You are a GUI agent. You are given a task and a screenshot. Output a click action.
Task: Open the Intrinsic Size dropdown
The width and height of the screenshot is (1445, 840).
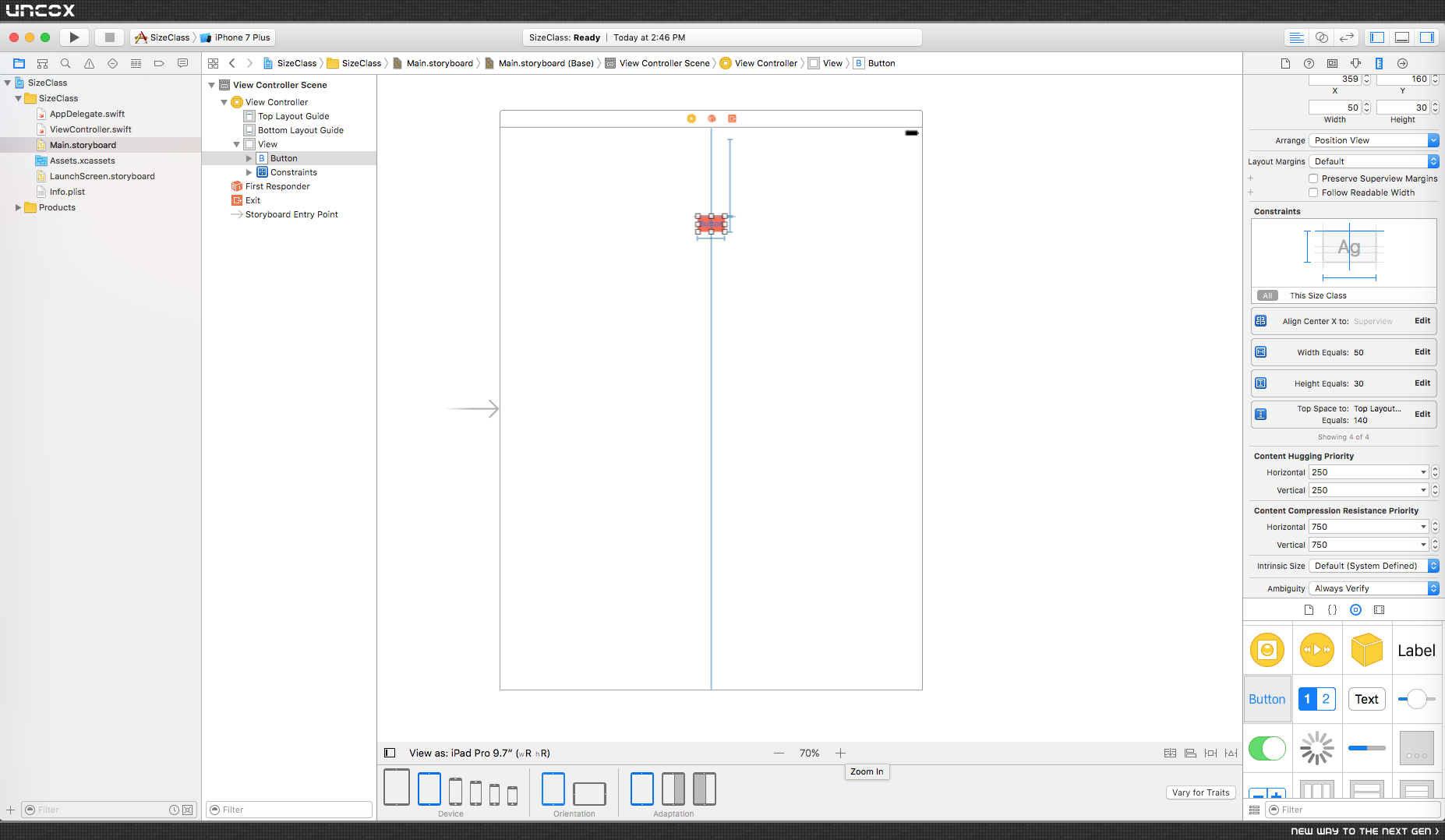tap(1374, 566)
